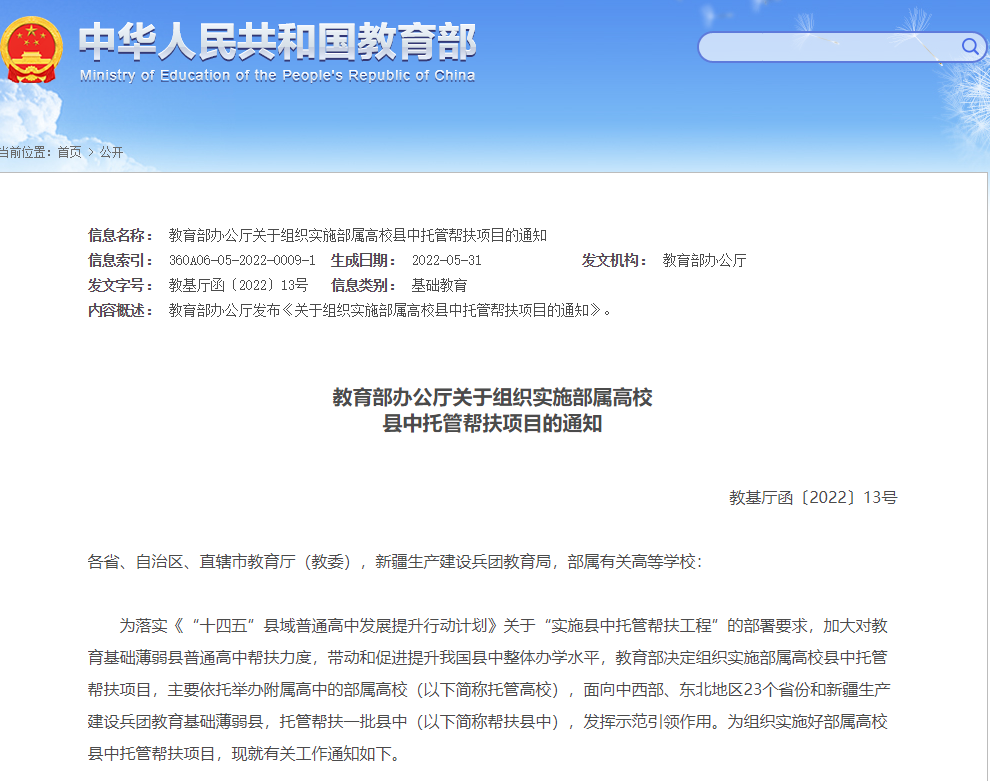Click the 生成日期 label

click(363, 260)
